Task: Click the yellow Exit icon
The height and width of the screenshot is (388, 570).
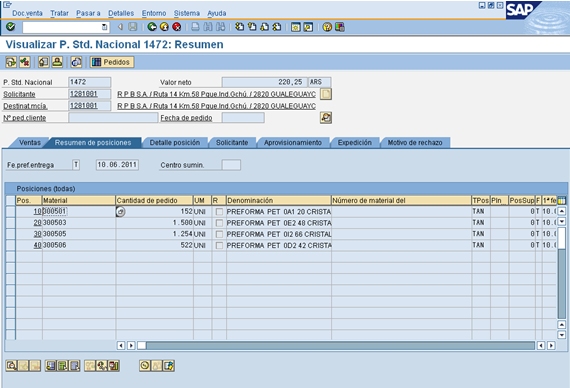Action: click(x=164, y=27)
